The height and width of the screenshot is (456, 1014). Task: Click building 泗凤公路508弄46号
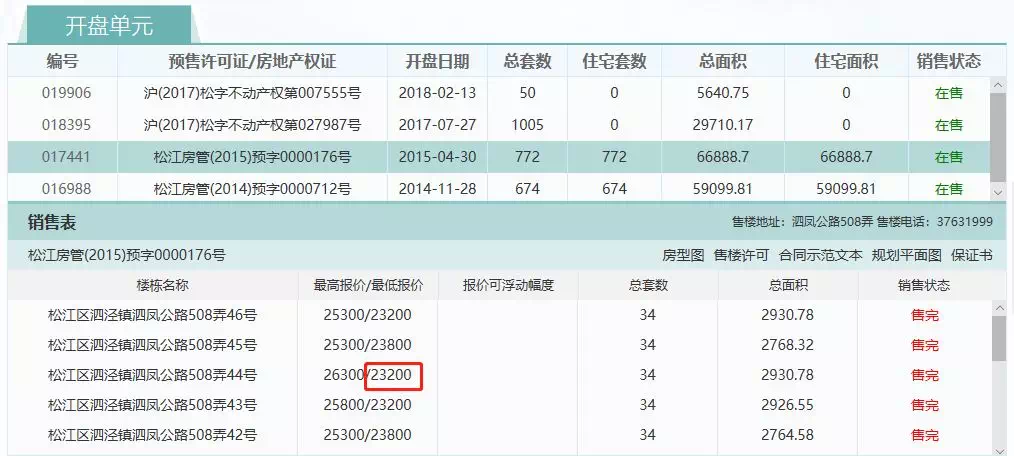(152, 315)
